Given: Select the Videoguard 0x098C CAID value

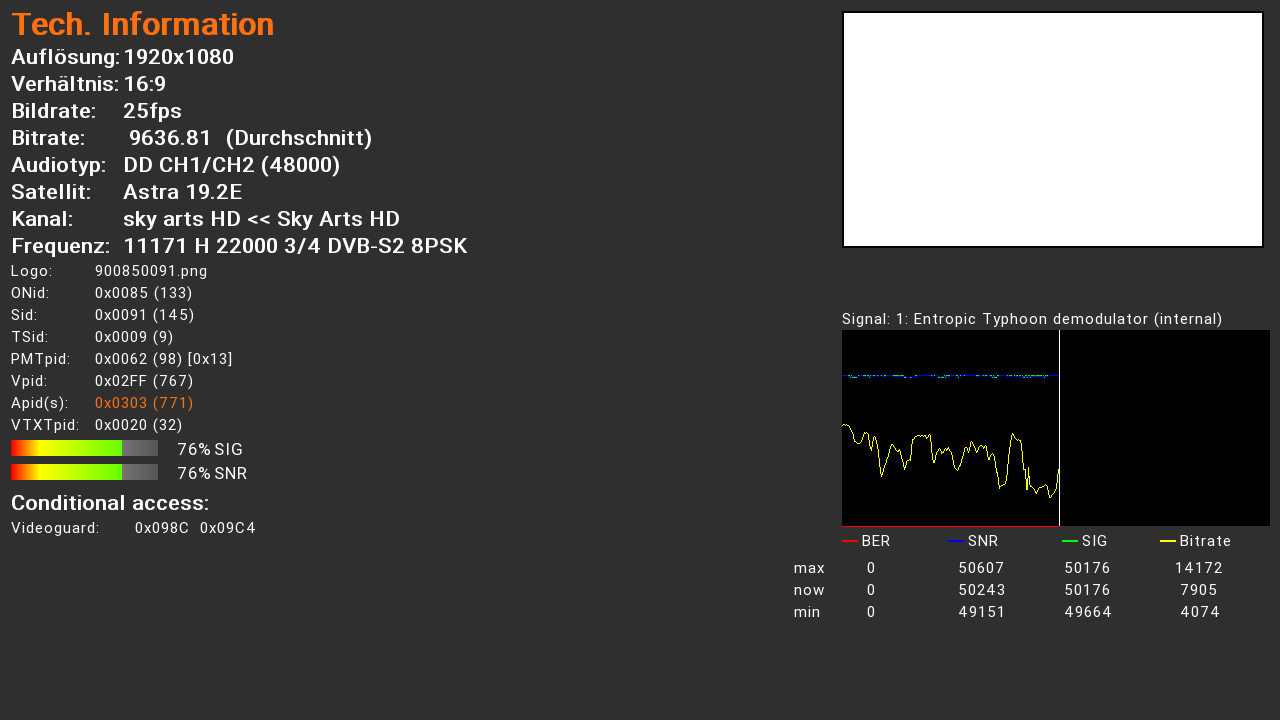Looking at the screenshot, I should click(161, 528).
